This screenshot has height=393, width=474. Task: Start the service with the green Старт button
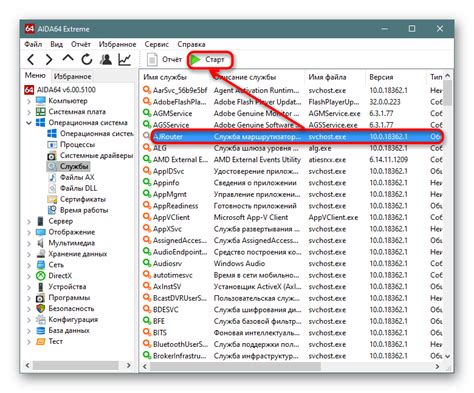(208, 60)
